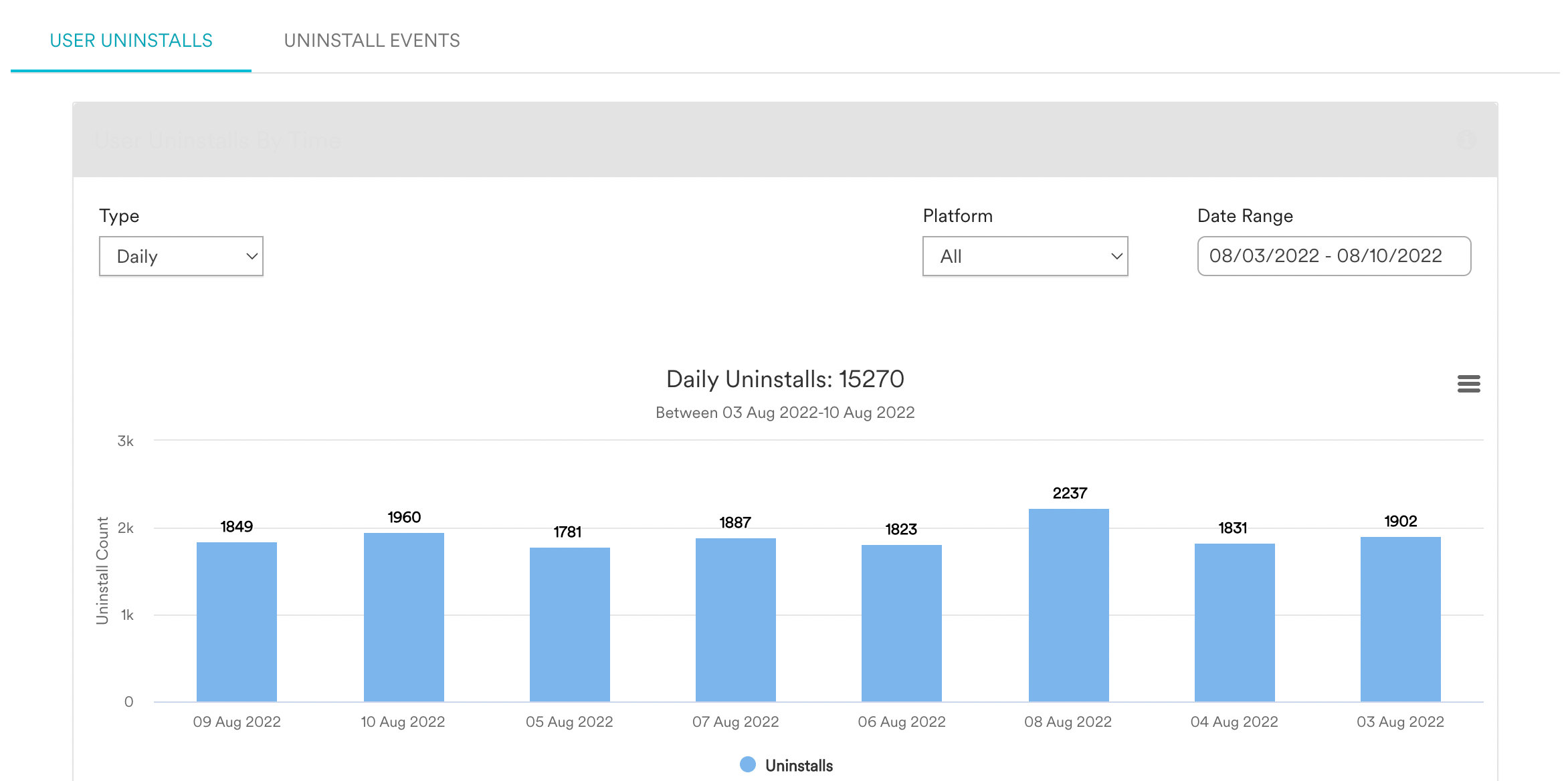Expand the Platform dropdown showing All
The width and height of the screenshot is (1568, 781).
[x=1025, y=256]
